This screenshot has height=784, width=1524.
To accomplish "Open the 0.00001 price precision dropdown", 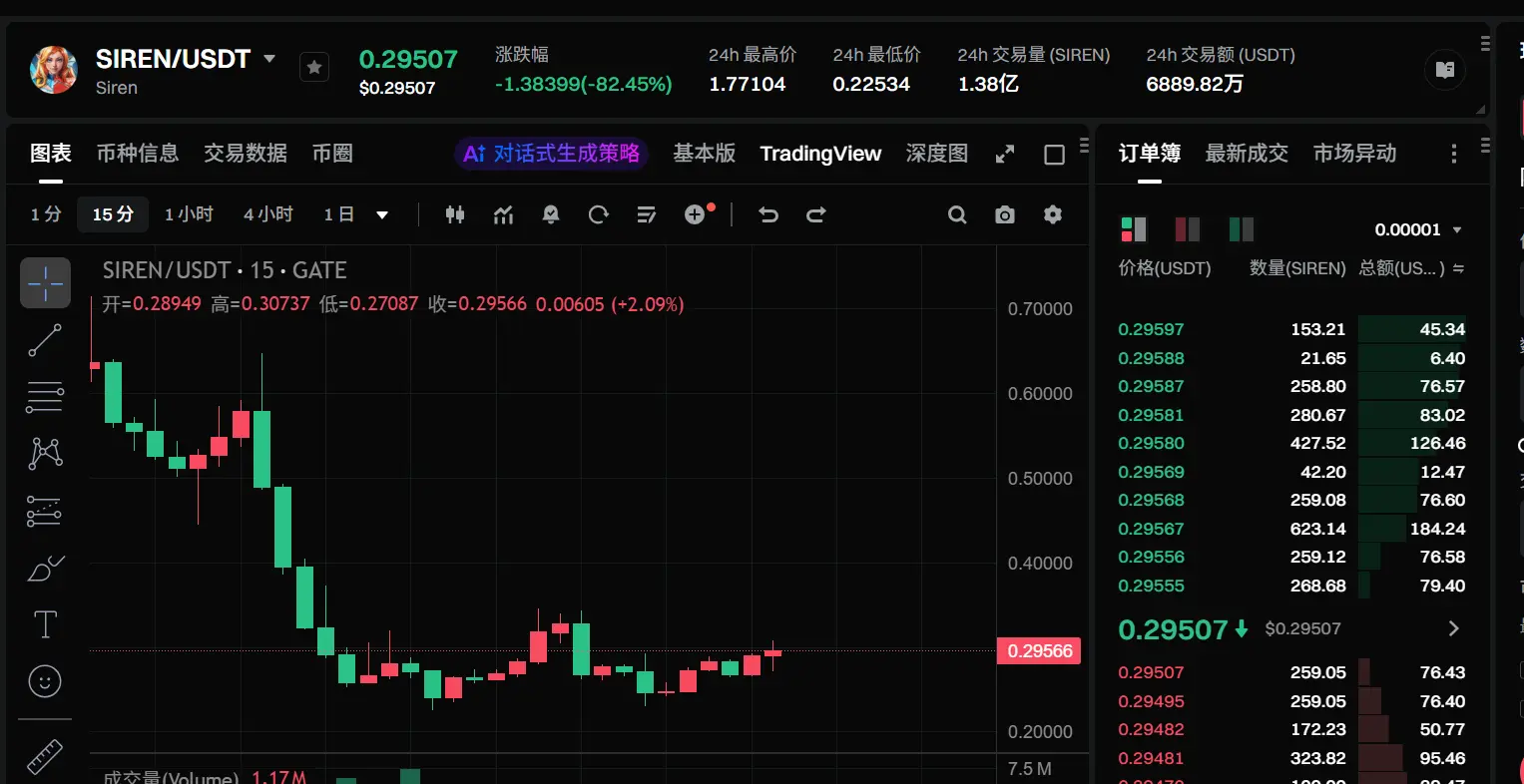I will (x=1418, y=229).
